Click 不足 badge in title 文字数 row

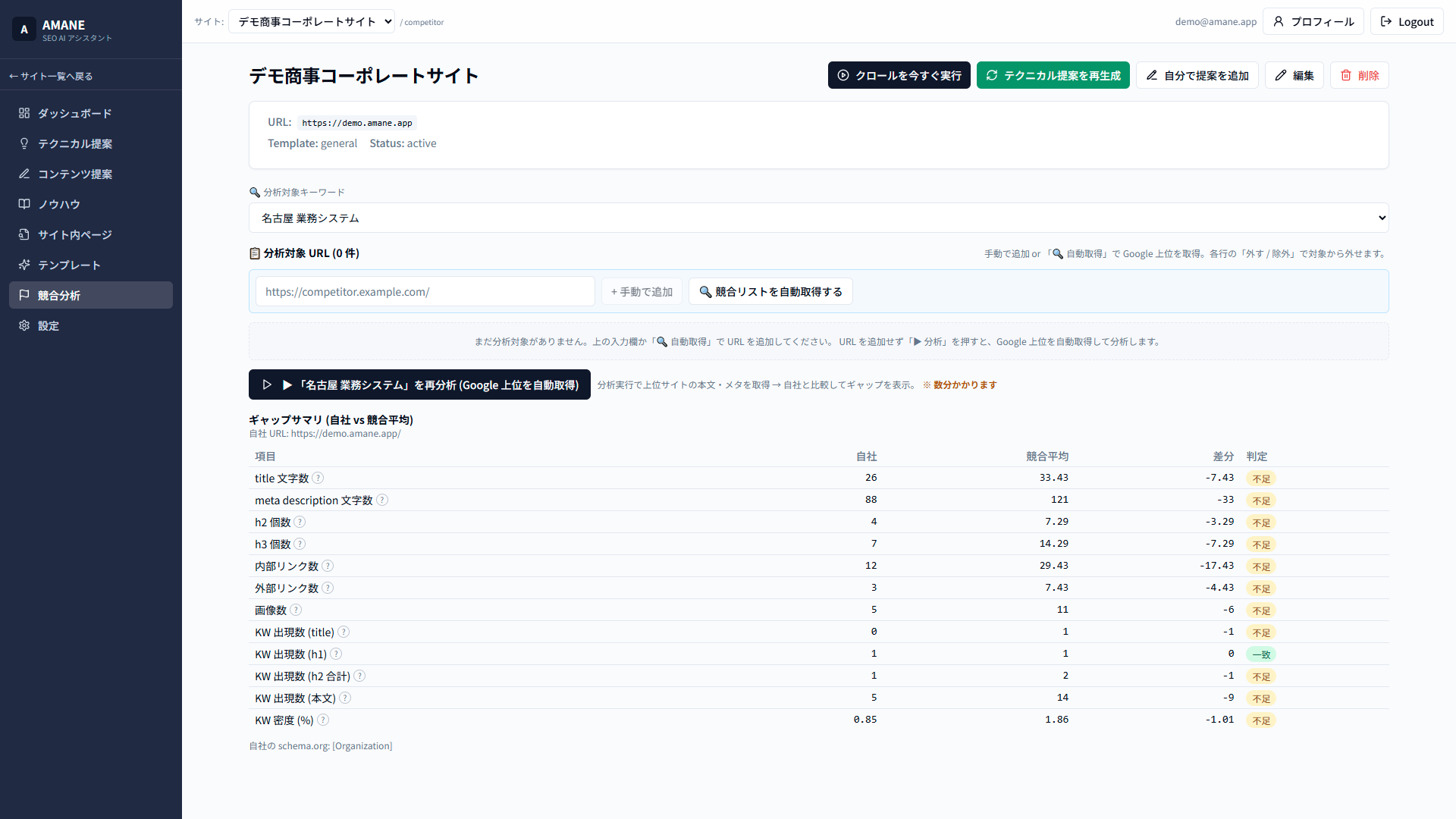[1261, 479]
